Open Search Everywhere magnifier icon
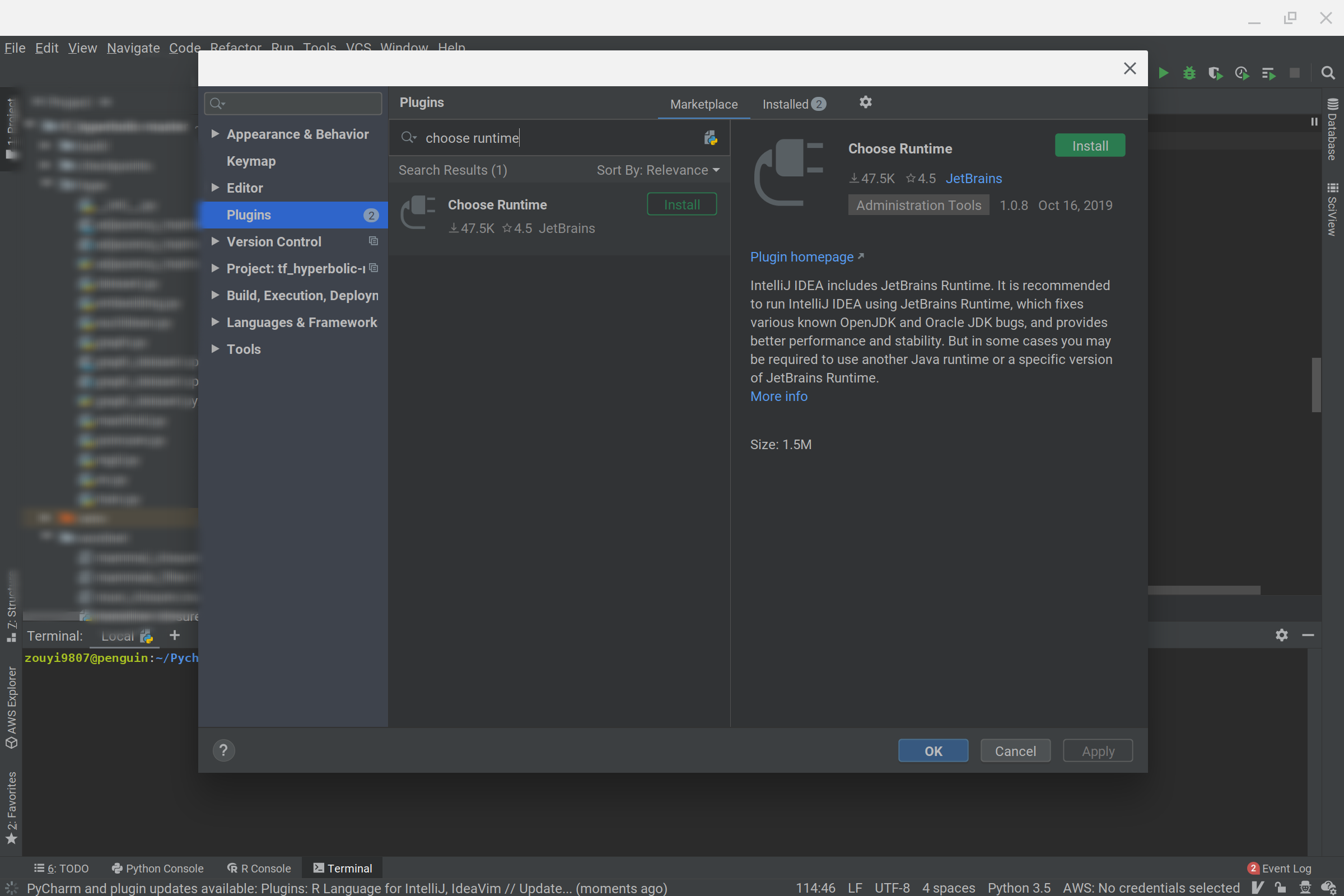The image size is (1344, 896). tap(1327, 73)
